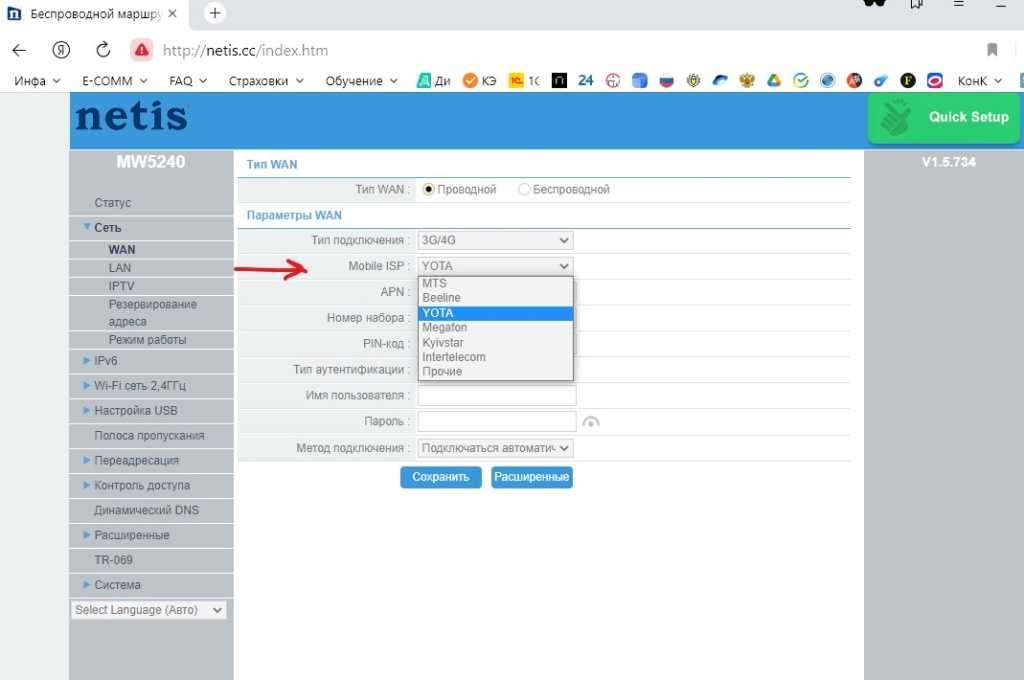Reload the page with the refresh icon
Image resolution: width=1024 pixels, height=680 pixels.
(103, 50)
